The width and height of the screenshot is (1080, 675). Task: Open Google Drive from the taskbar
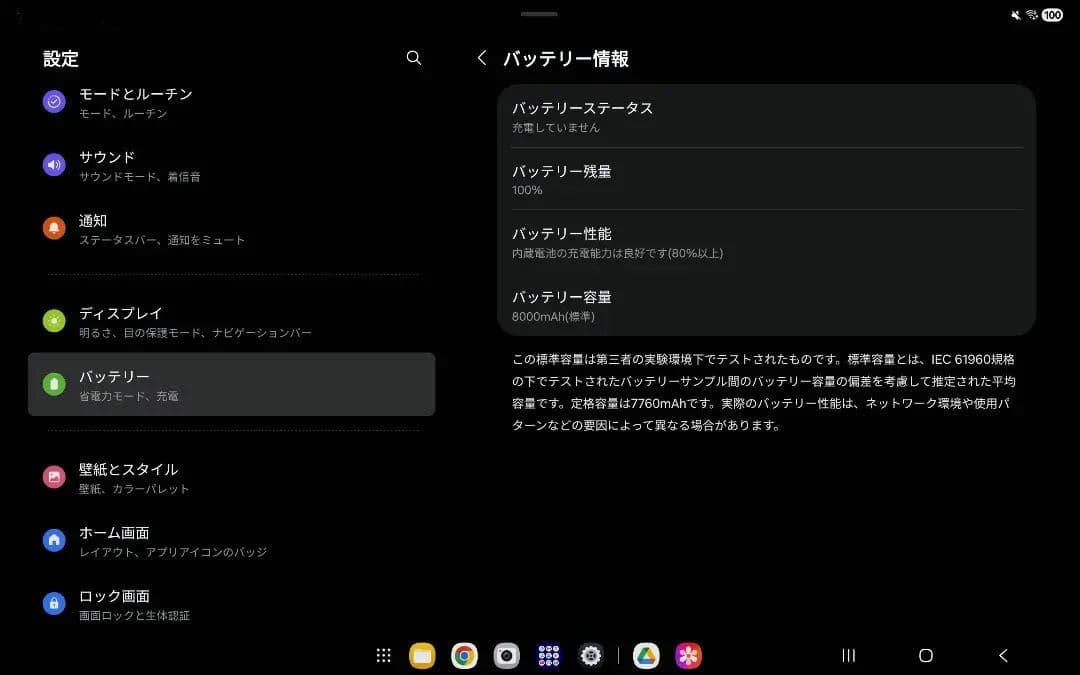(645, 655)
